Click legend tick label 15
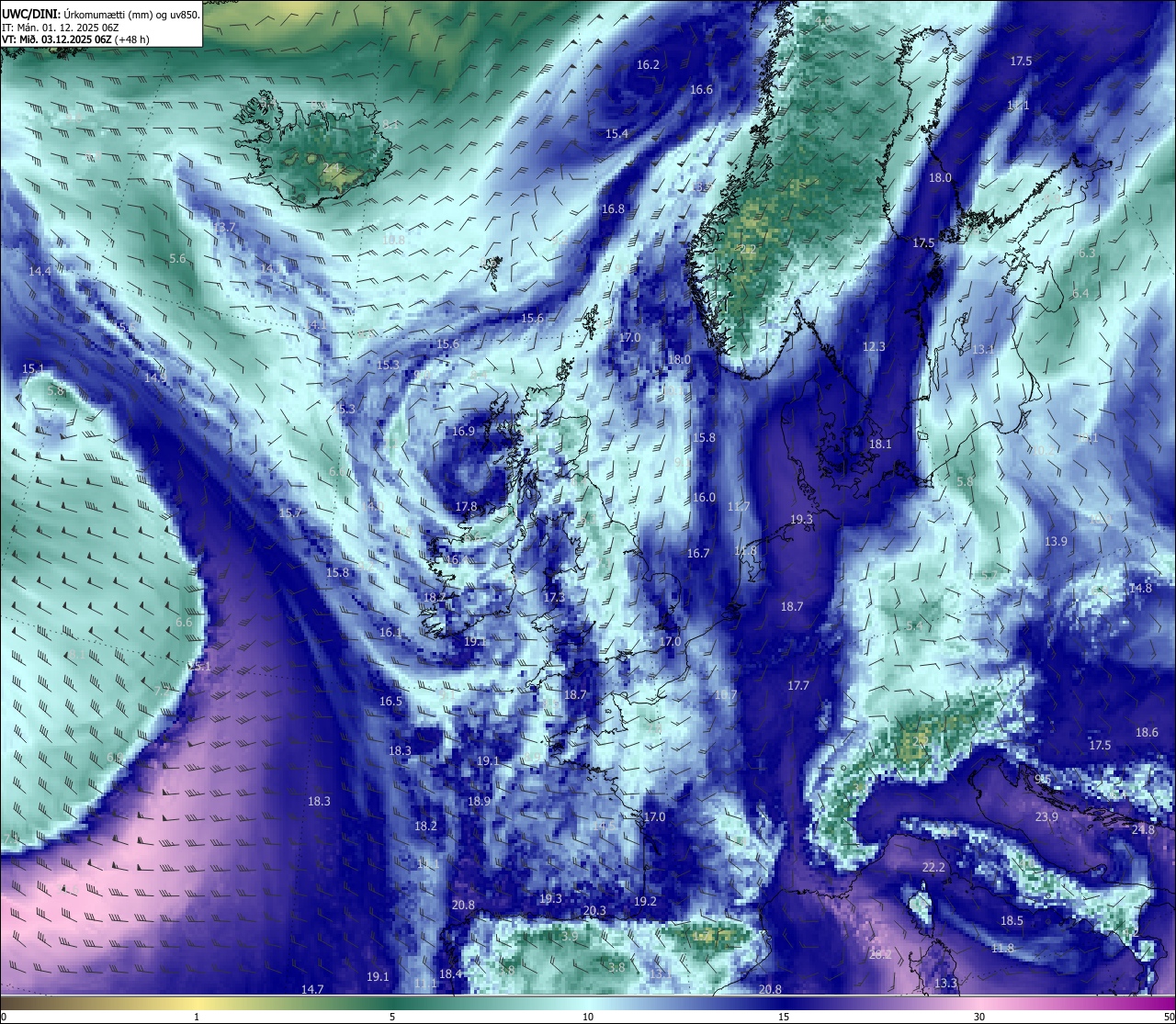The width and height of the screenshot is (1176, 1024). (784, 1017)
